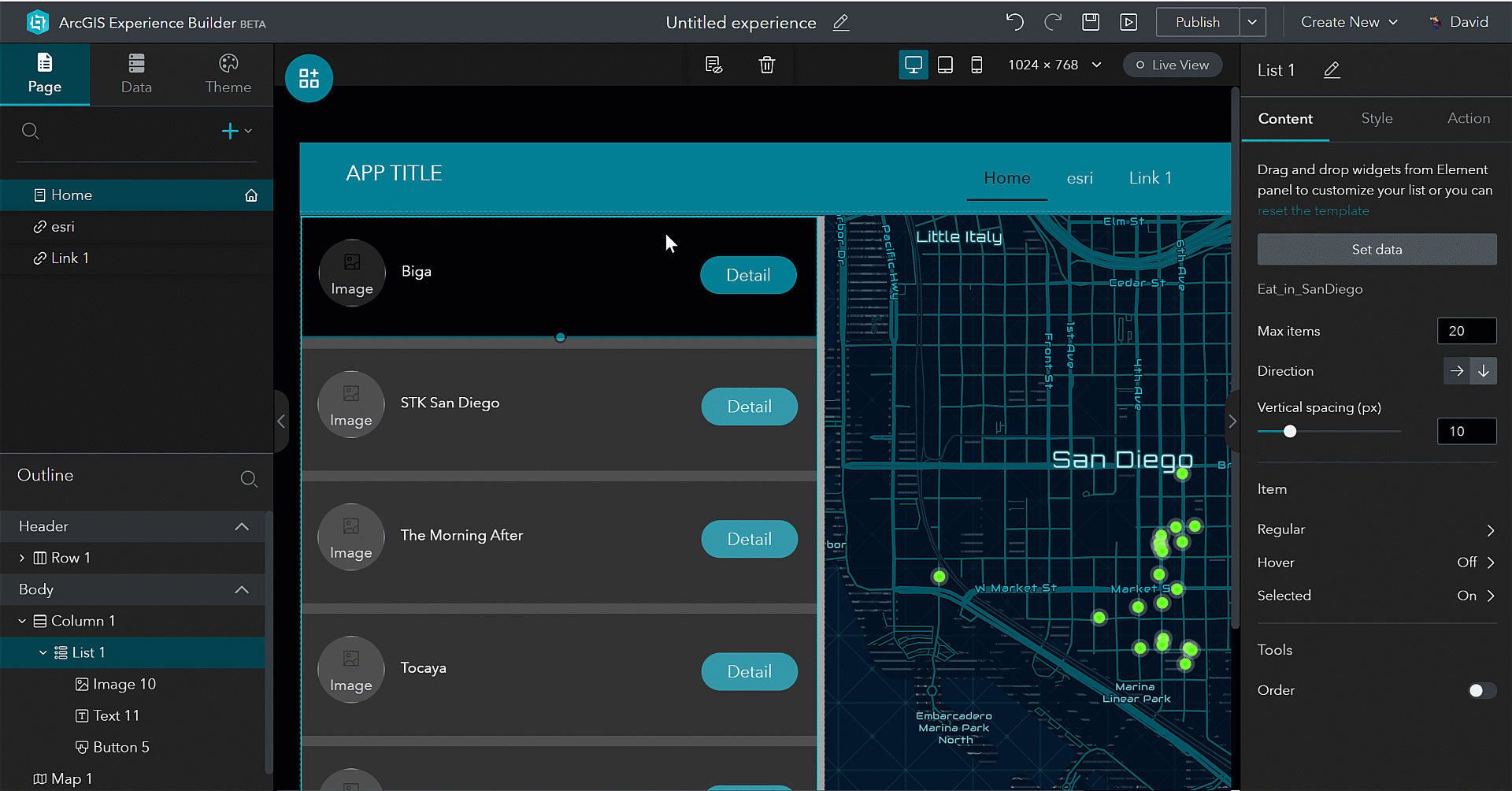Select the esri page link in list
The width and height of the screenshot is (1512, 791).
[x=136, y=227]
